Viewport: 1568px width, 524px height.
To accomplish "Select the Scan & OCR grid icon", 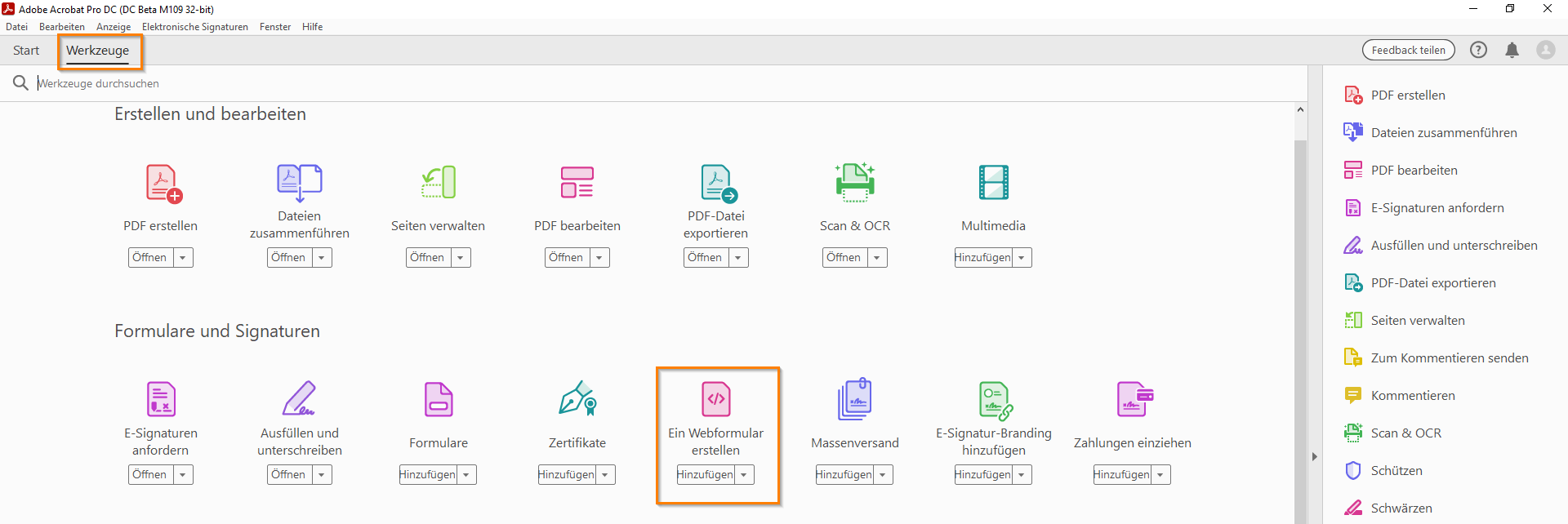I will [855, 182].
